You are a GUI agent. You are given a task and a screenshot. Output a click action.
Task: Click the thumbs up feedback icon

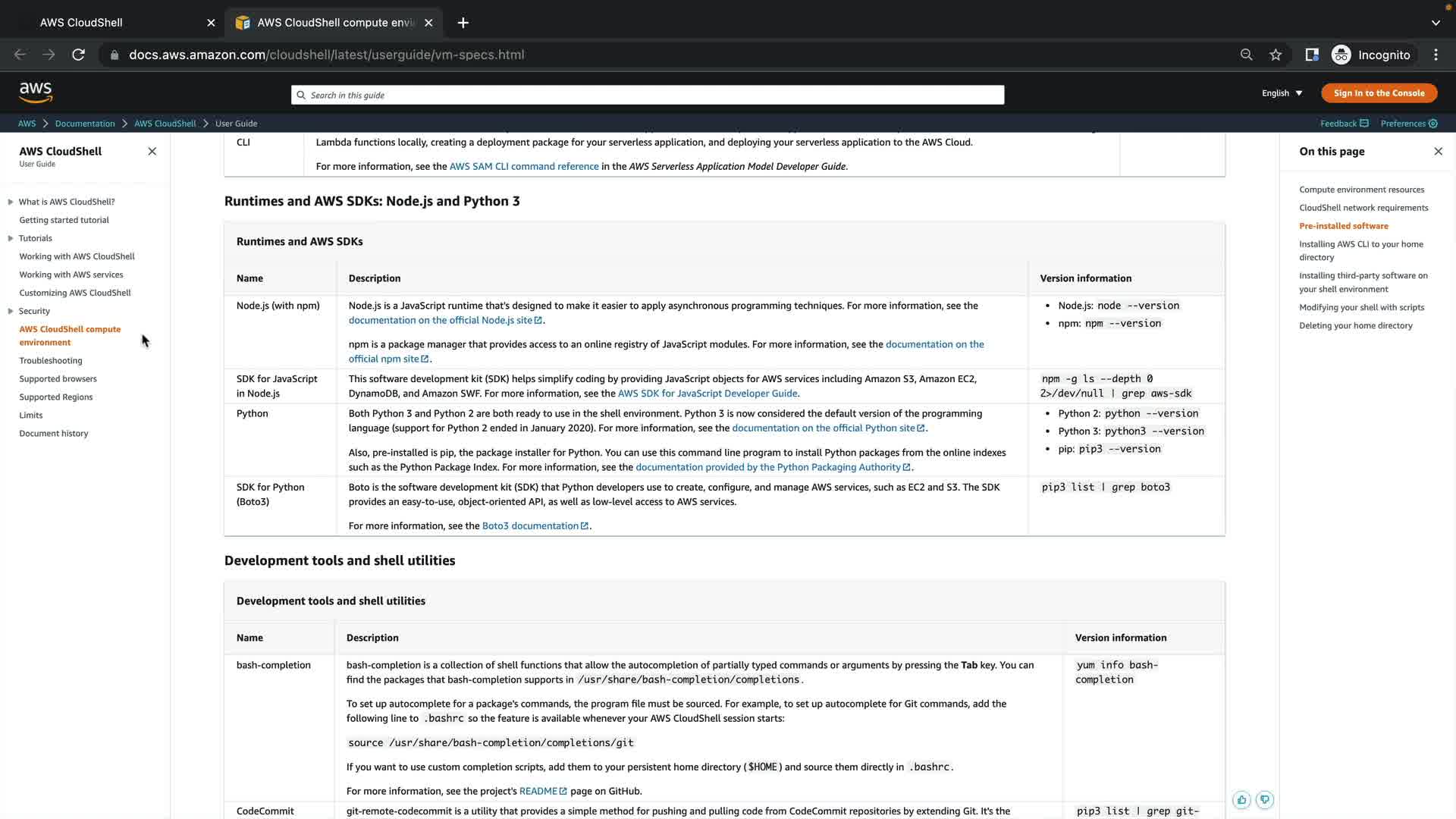pyautogui.click(x=1241, y=800)
